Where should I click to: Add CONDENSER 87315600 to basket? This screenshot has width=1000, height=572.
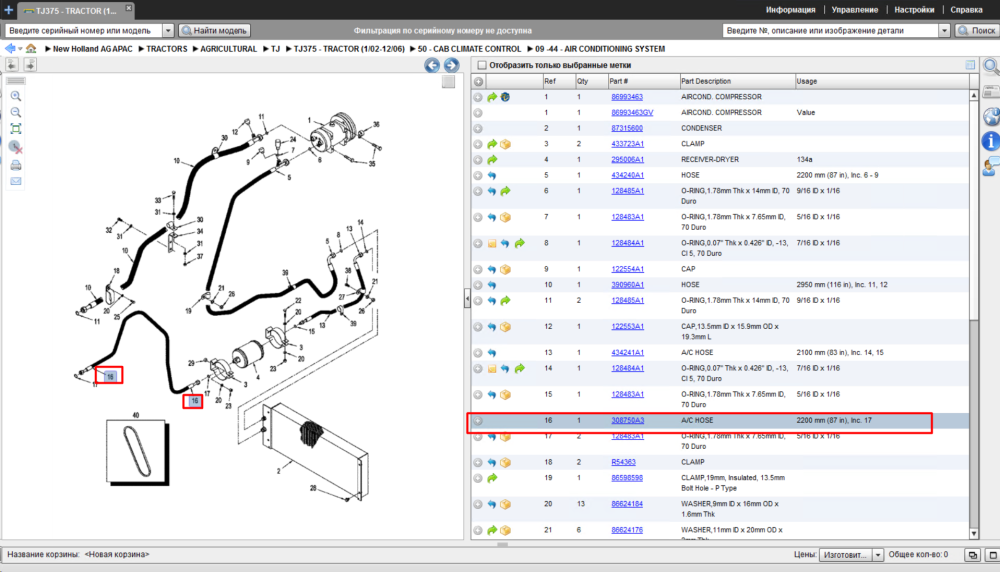click(478, 128)
